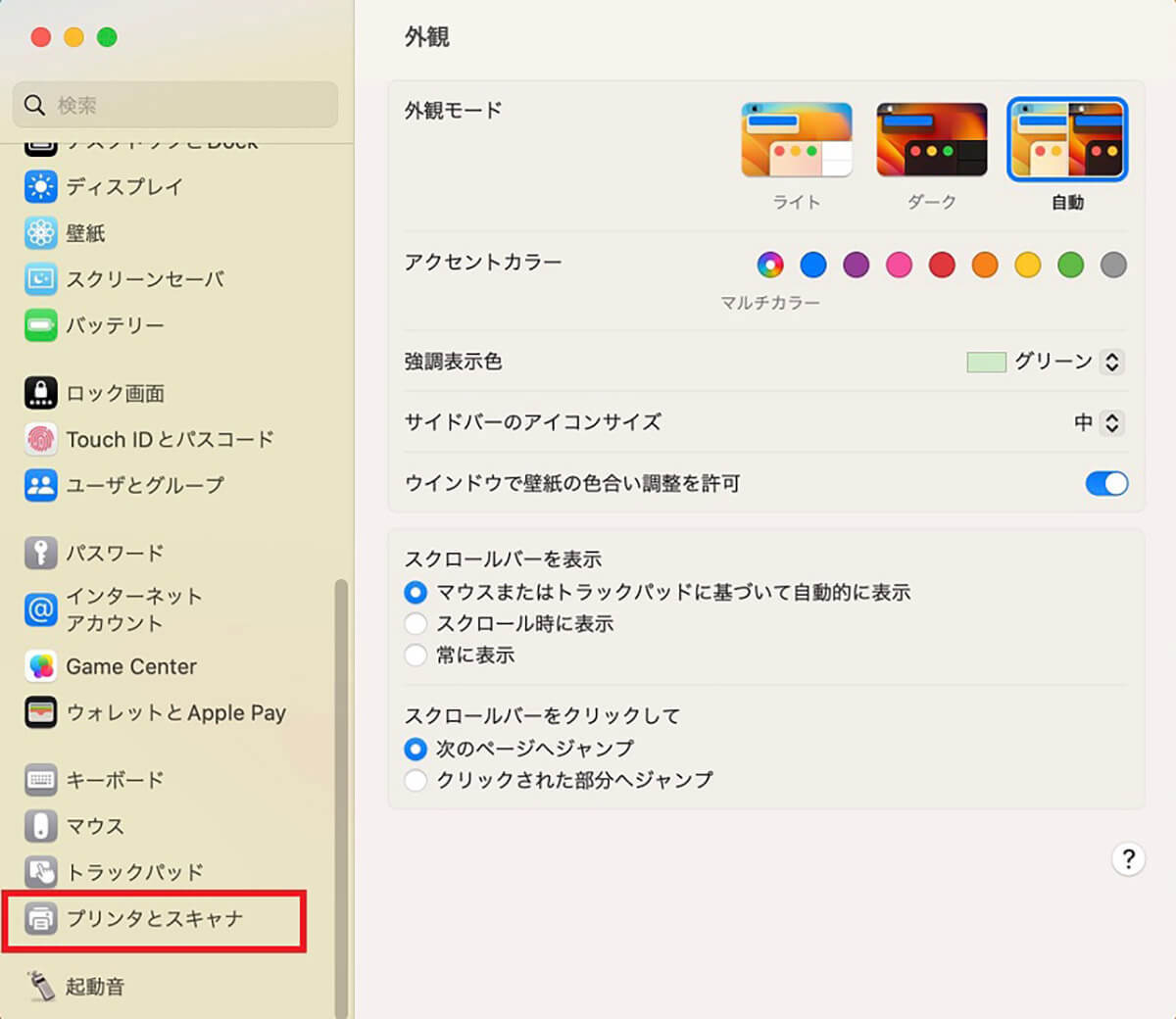The height and width of the screenshot is (1019, 1176).
Task: Click the ウォレットと Apple Pay wallet icon
Action: (x=41, y=712)
